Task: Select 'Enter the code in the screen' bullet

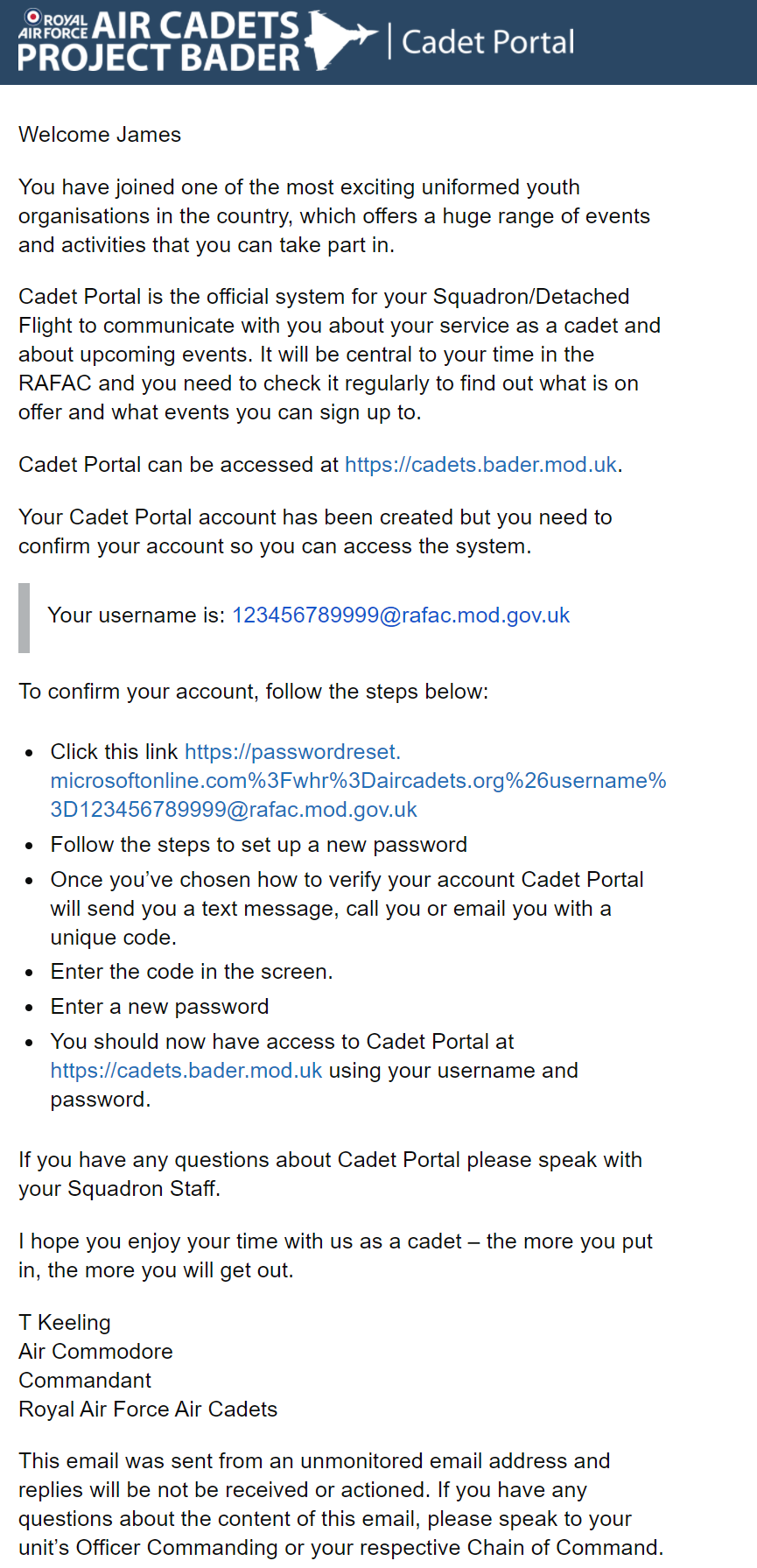Action: pos(192,972)
